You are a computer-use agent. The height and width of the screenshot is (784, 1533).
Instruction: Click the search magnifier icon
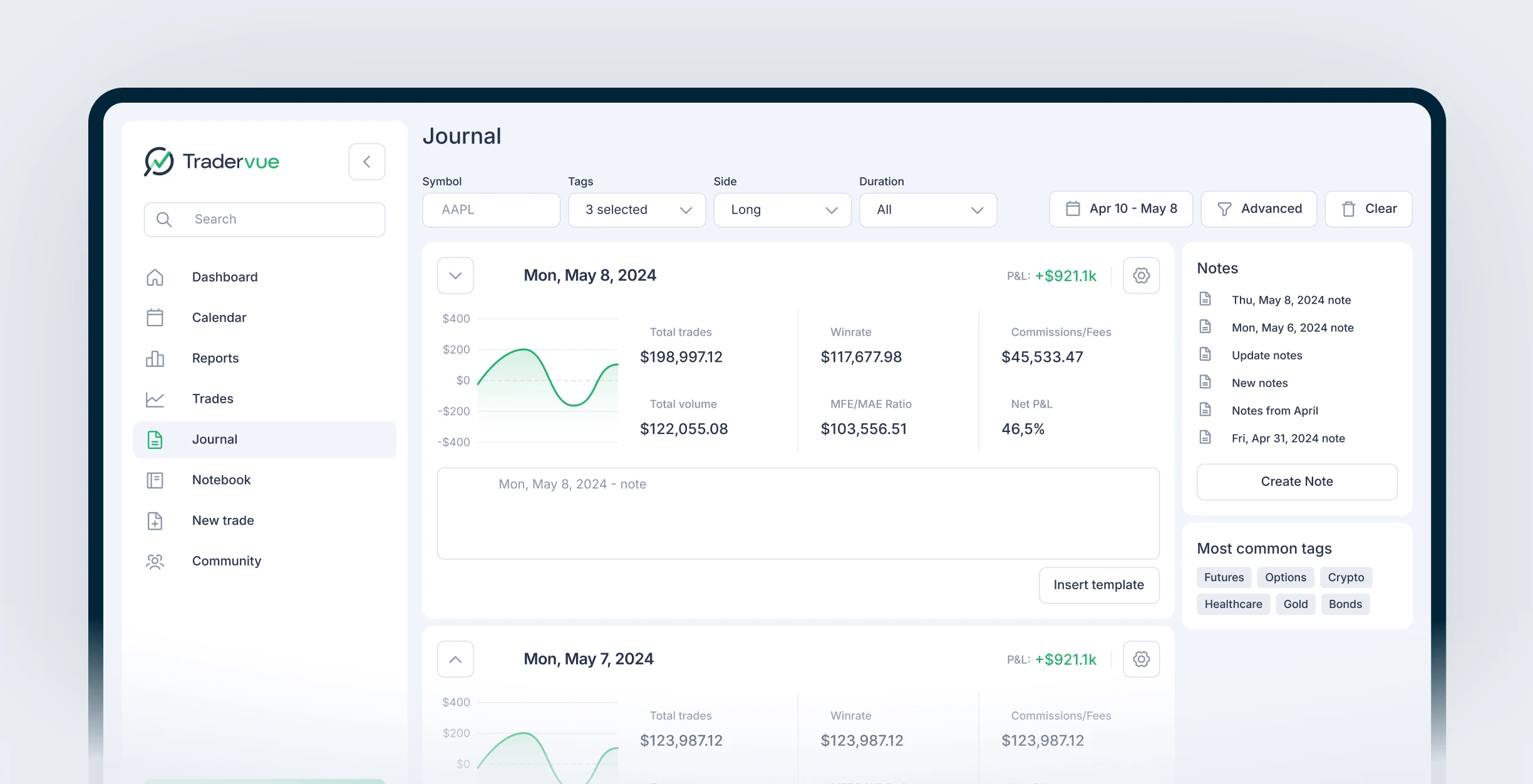tap(164, 219)
